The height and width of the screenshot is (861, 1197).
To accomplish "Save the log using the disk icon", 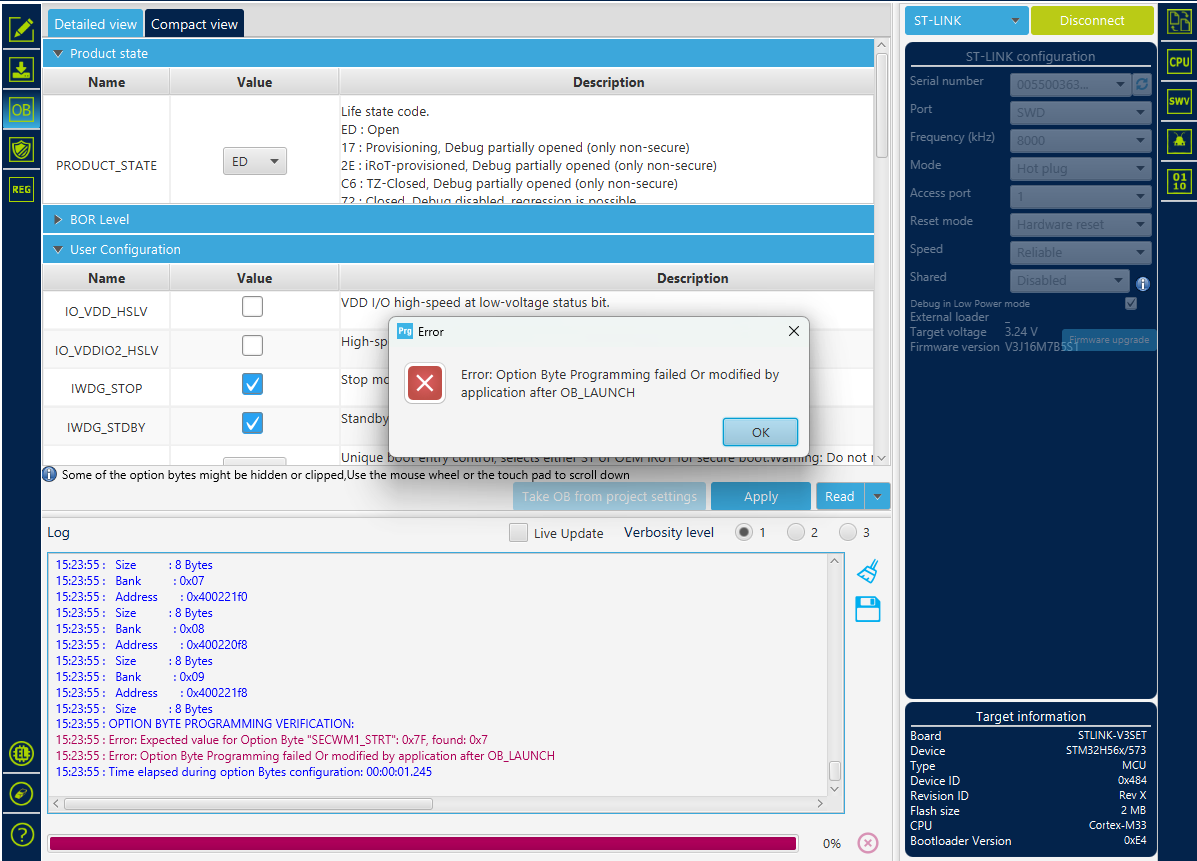I will click(x=867, y=609).
